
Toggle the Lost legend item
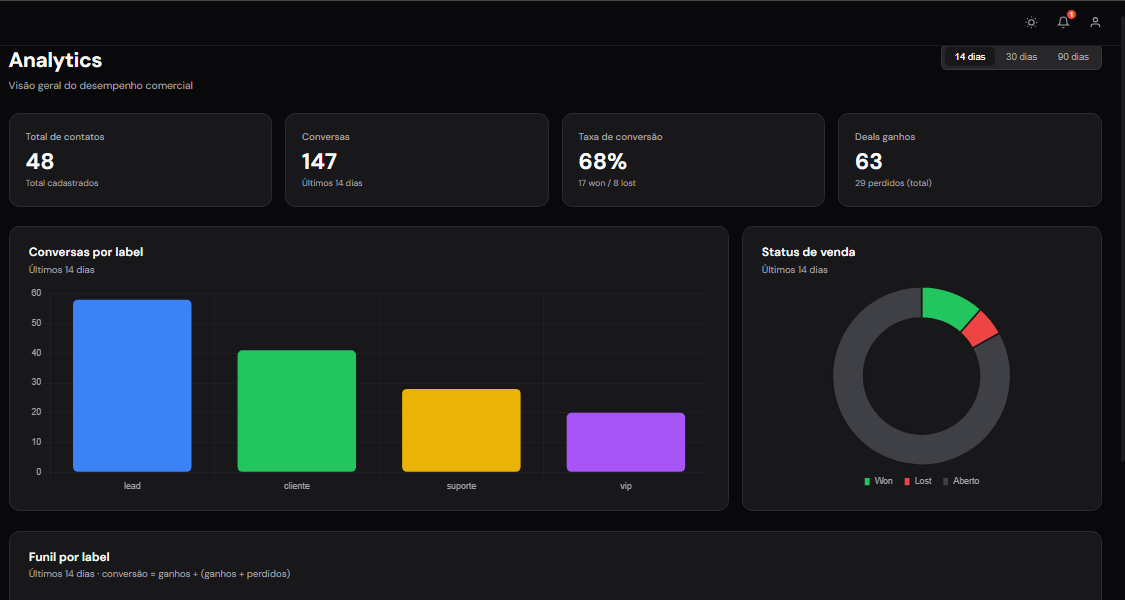918,481
